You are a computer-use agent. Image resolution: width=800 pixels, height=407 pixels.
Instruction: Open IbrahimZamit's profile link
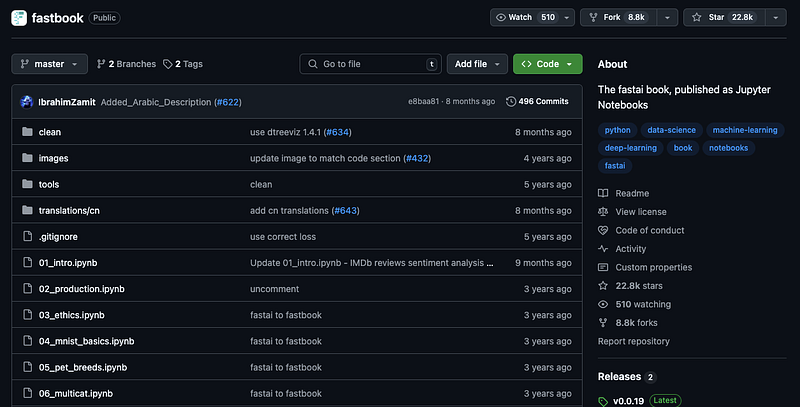point(67,102)
